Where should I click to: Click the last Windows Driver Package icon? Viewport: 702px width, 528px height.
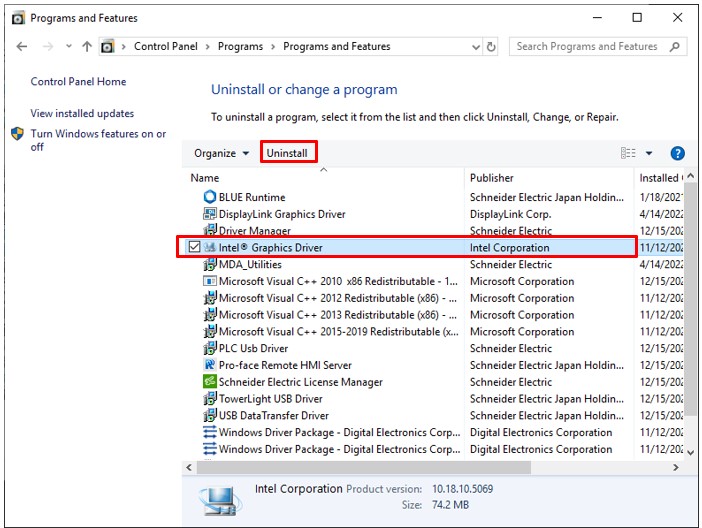210,449
